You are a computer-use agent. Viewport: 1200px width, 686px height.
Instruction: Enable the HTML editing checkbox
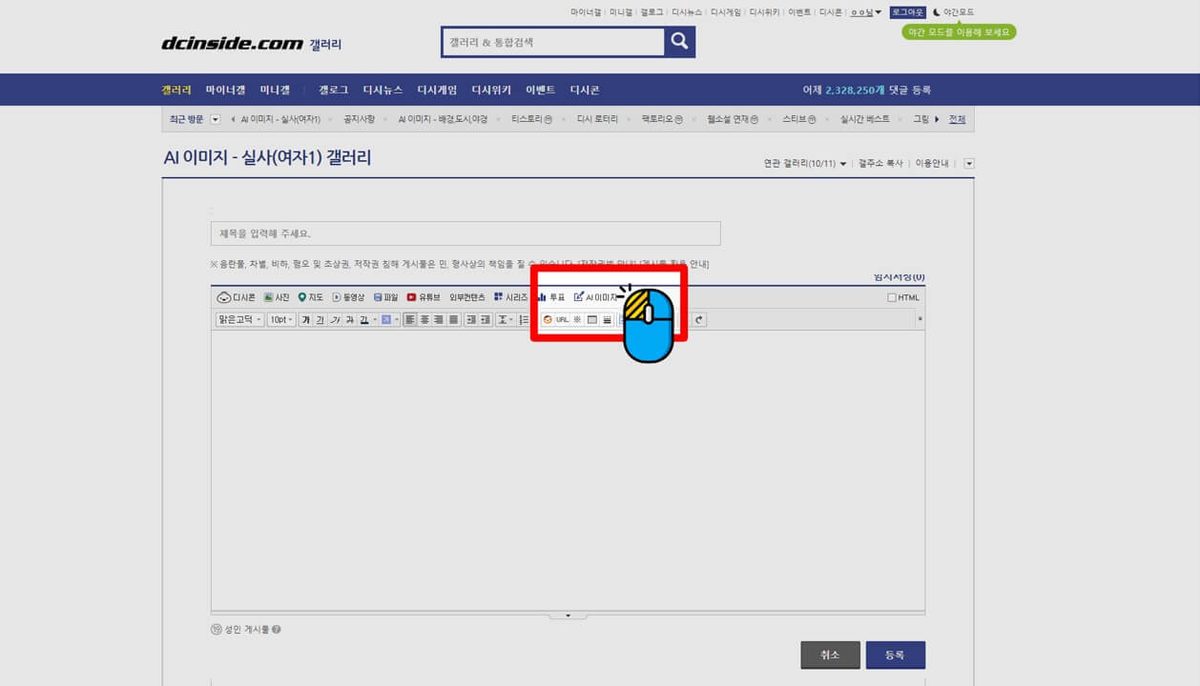892,298
